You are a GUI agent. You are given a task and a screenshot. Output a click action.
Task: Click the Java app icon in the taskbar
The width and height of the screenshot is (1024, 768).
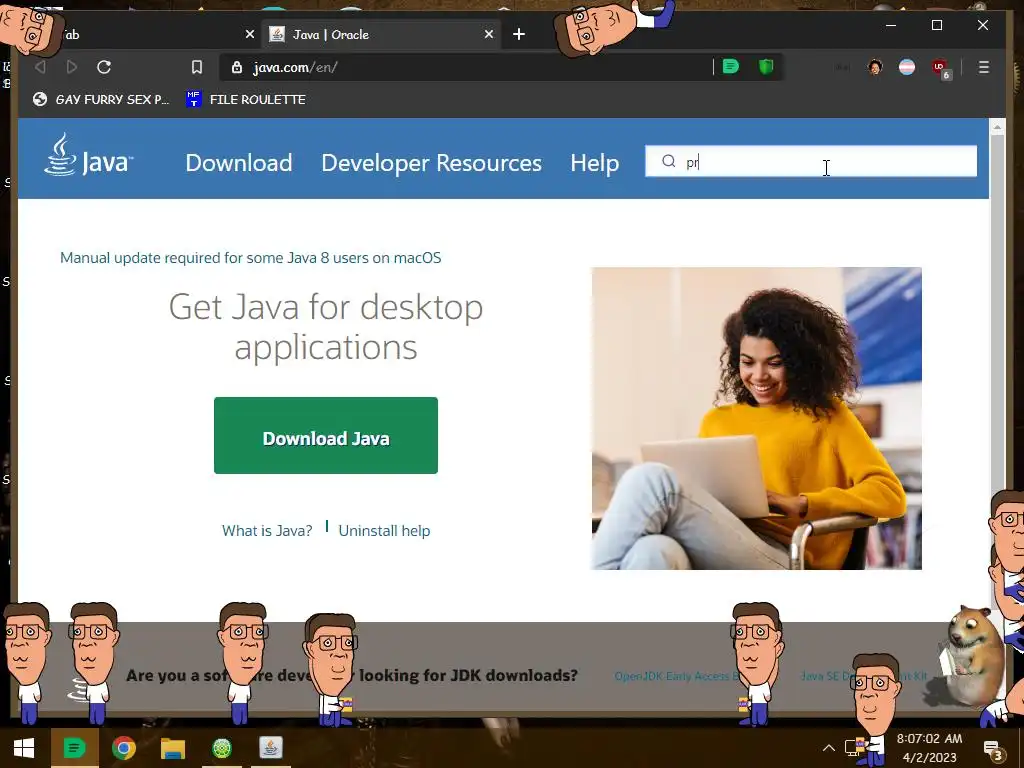click(271, 748)
